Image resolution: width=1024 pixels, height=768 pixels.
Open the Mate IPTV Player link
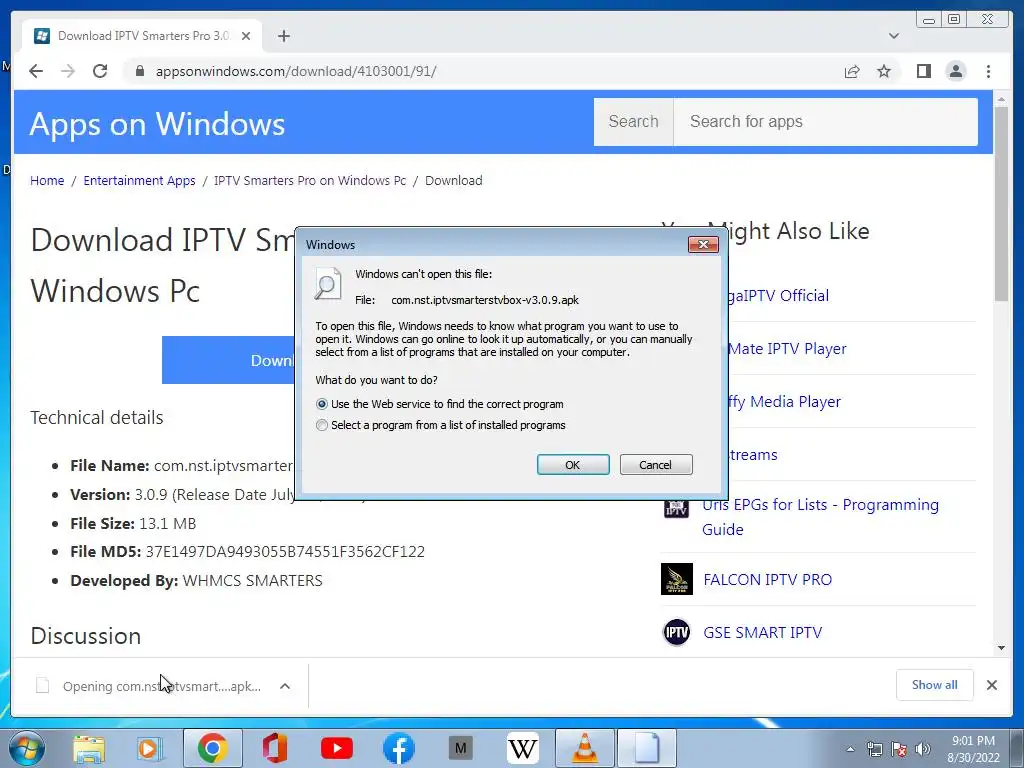click(787, 349)
